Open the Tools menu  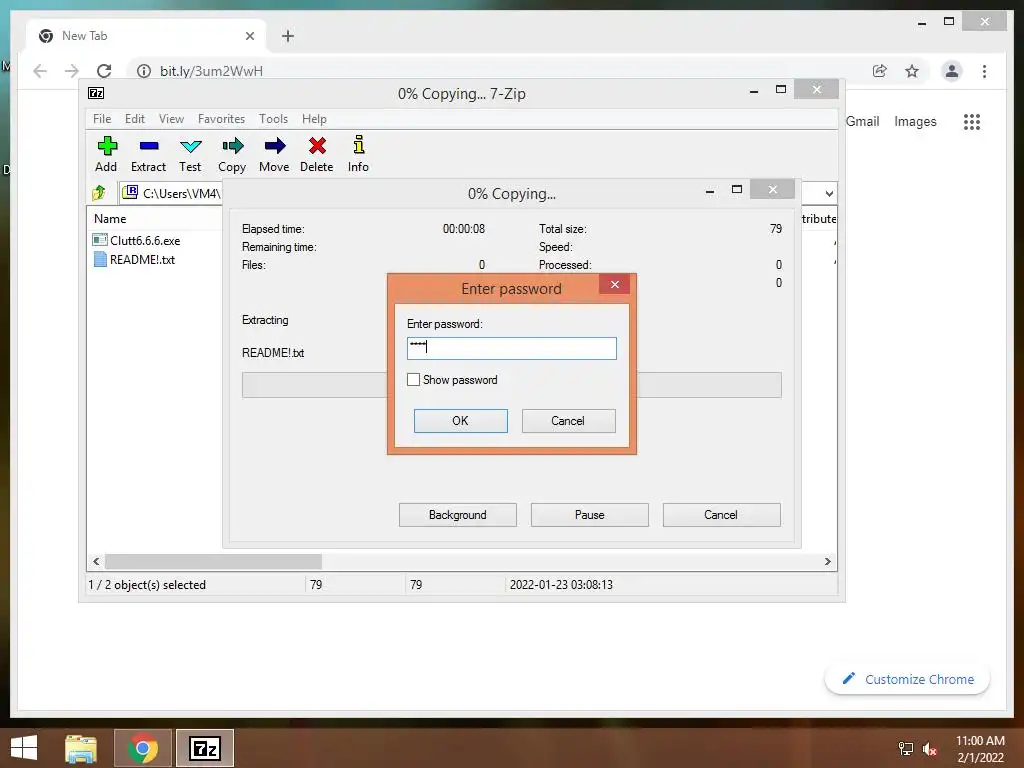pos(273,119)
